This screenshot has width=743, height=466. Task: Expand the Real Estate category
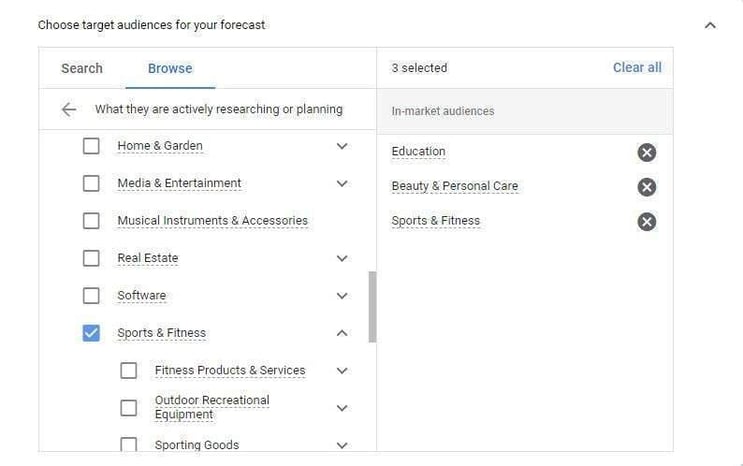[342, 258]
